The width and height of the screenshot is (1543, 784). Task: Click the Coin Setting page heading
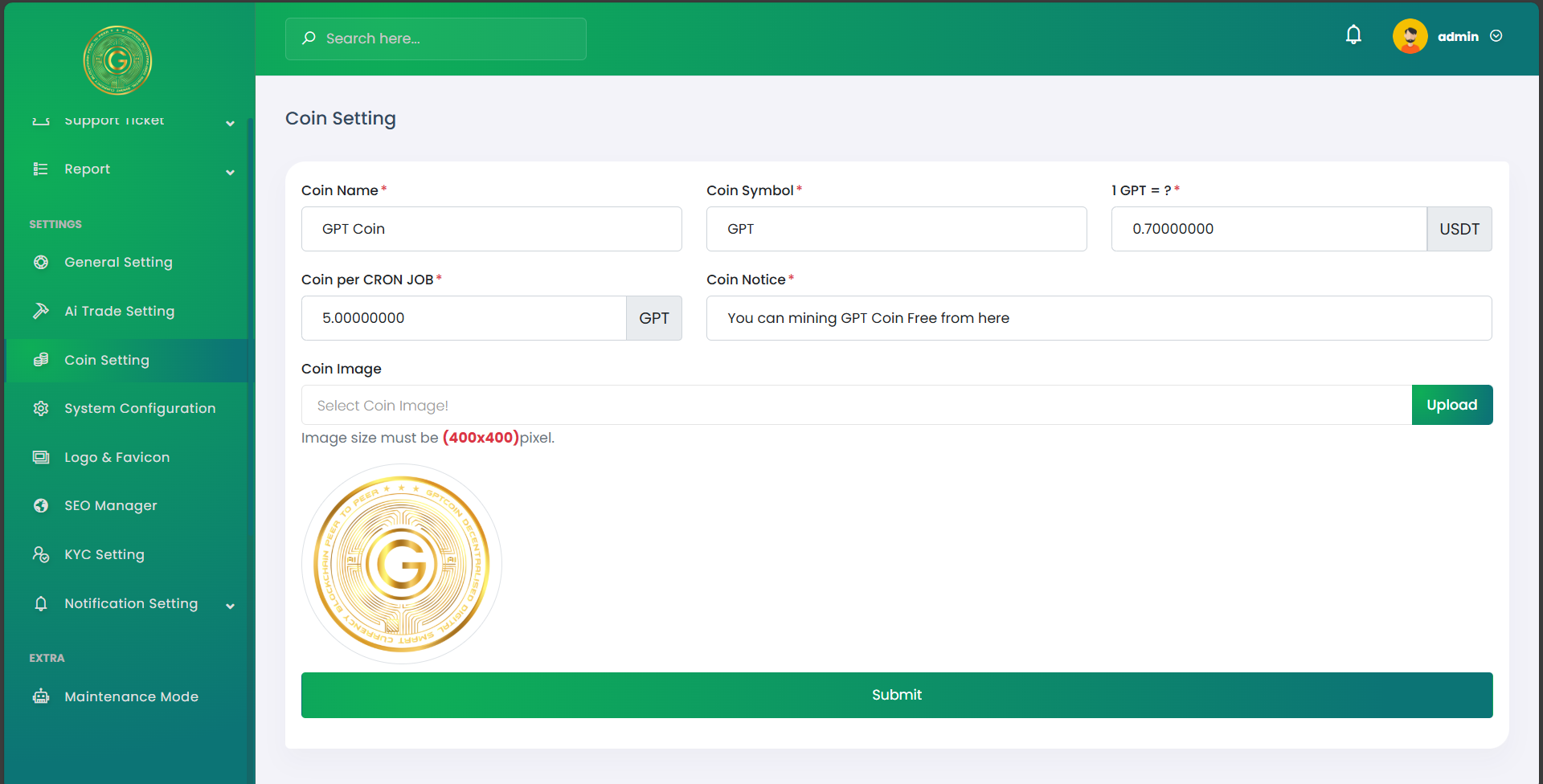(341, 118)
